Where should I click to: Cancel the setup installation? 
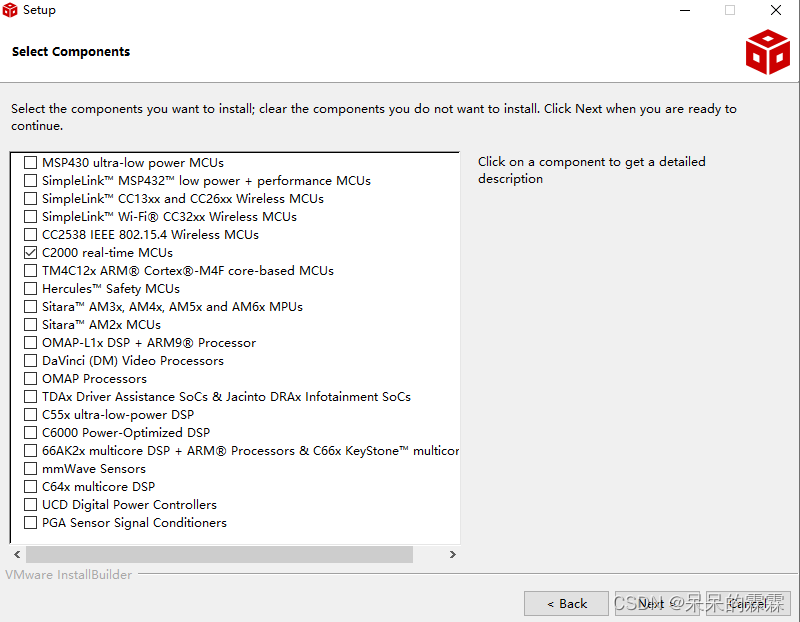pos(748,604)
